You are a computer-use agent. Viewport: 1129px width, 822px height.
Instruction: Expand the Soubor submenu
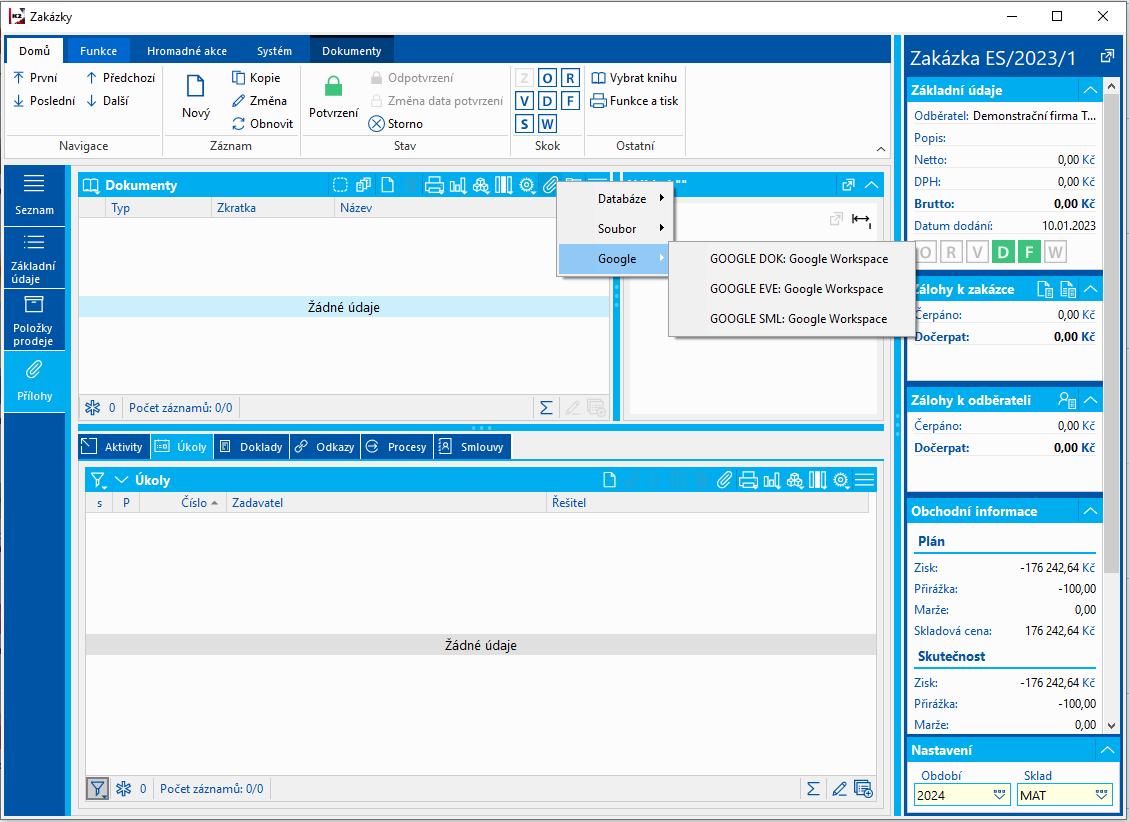click(x=616, y=229)
